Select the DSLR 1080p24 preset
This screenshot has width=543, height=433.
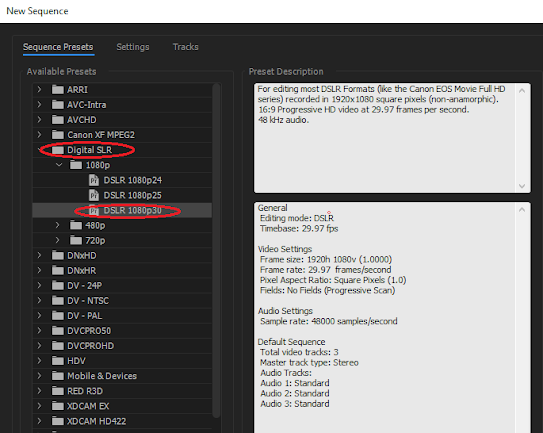[x=133, y=180]
